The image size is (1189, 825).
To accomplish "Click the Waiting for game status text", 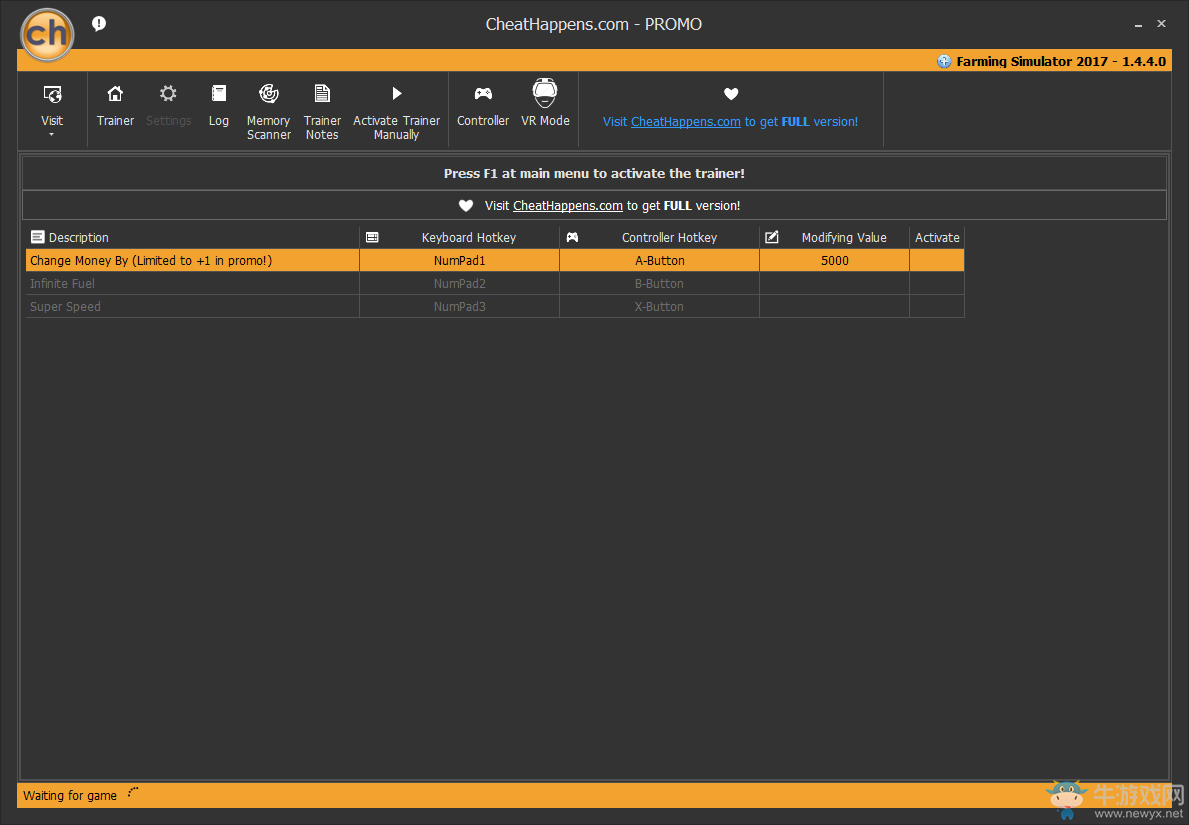I will pos(70,795).
